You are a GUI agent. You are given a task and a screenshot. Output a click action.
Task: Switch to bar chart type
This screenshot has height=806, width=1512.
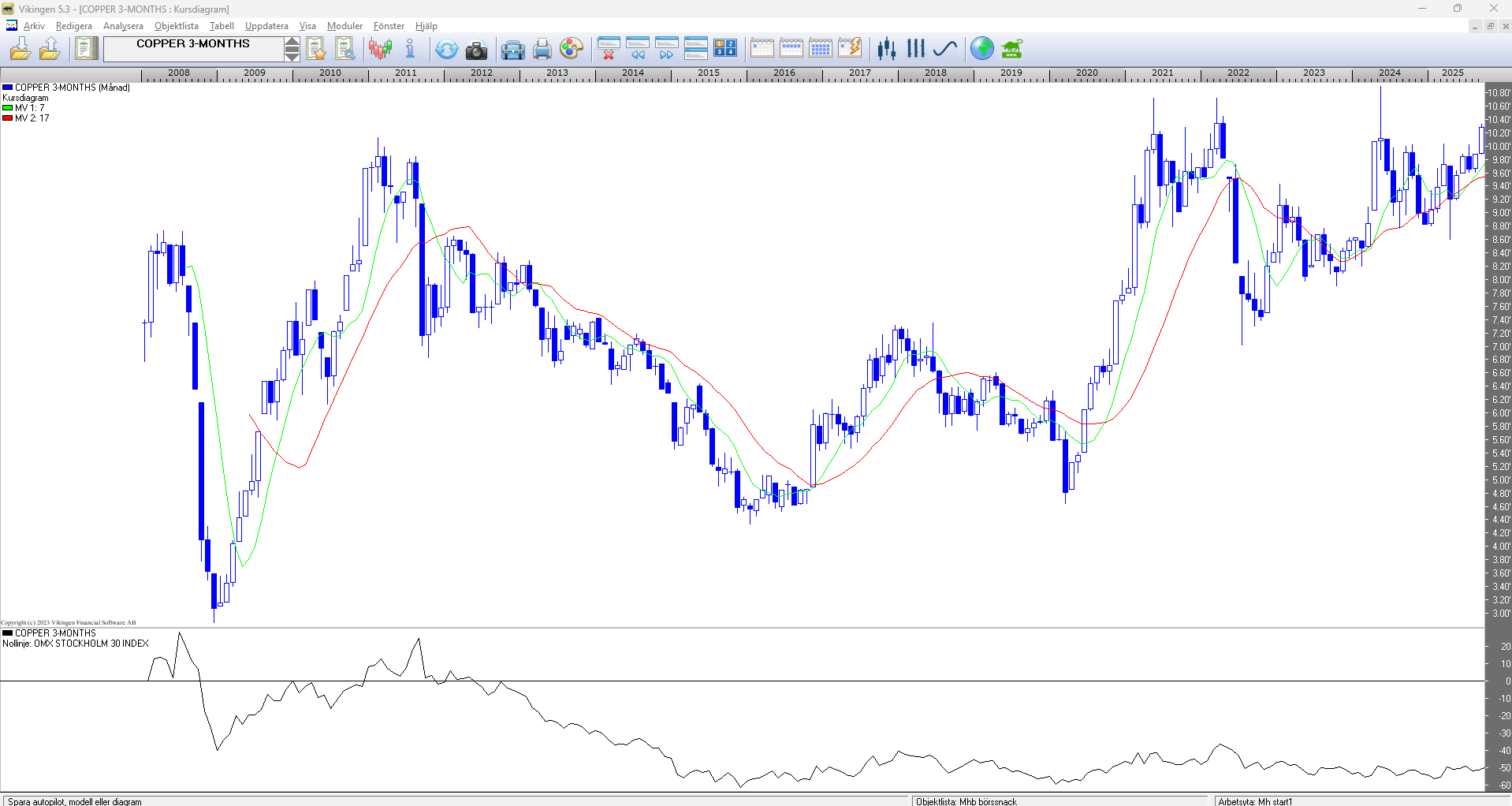(915, 49)
